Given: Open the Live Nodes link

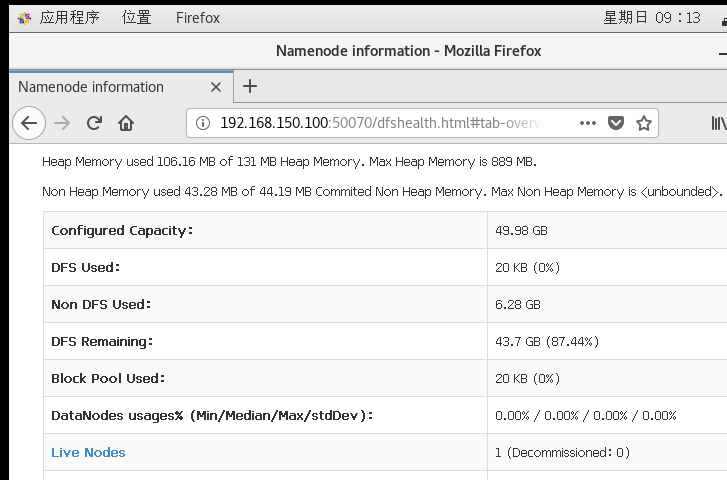Looking at the screenshot, I should pos(88,452).
